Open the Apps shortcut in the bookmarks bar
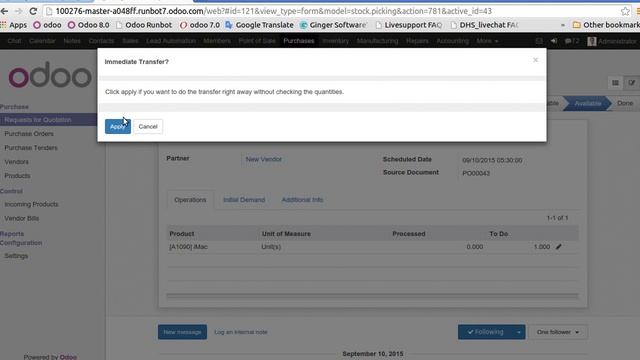 tap(13, 25)
